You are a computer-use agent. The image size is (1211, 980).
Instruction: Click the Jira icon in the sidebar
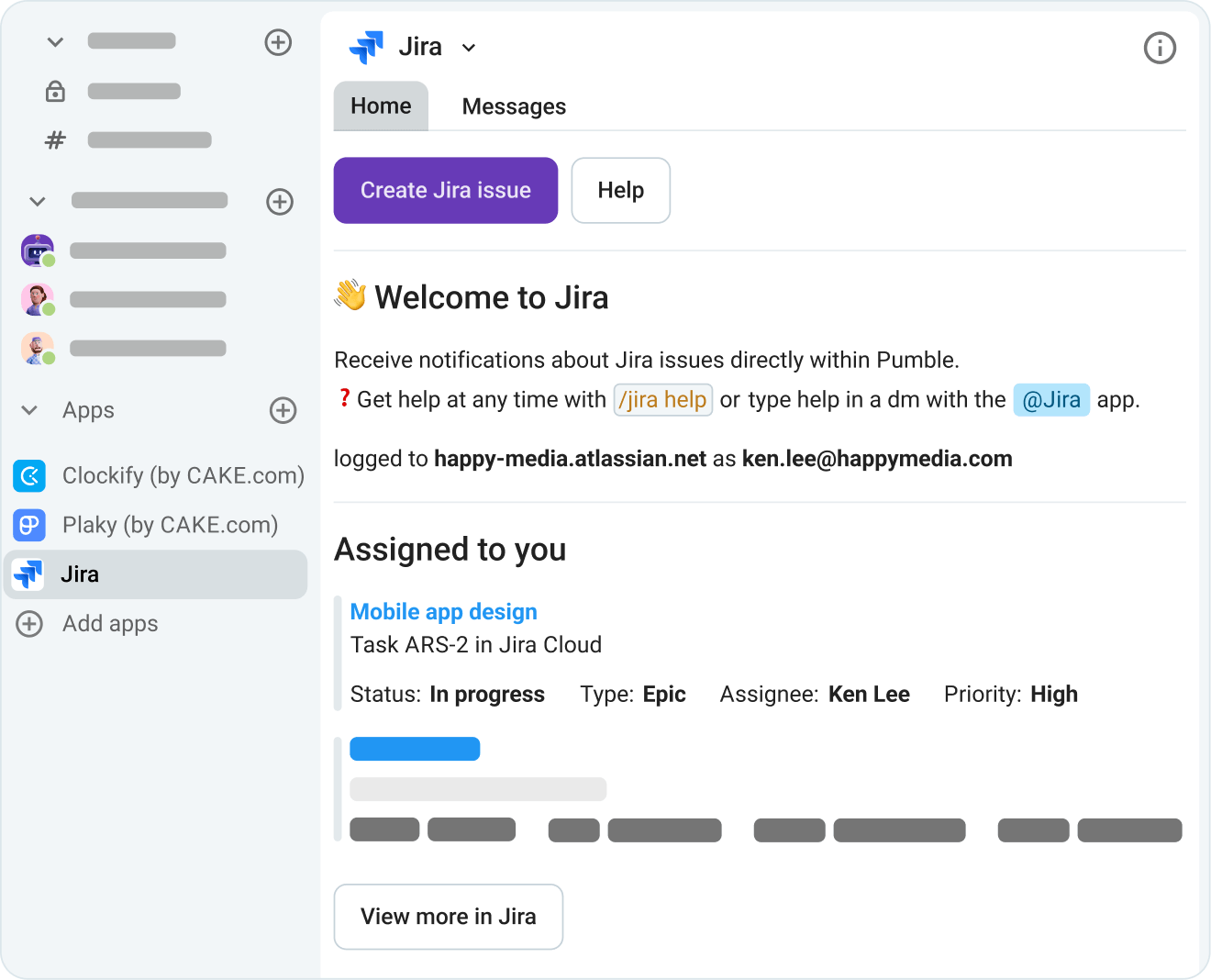pos(28,574)
